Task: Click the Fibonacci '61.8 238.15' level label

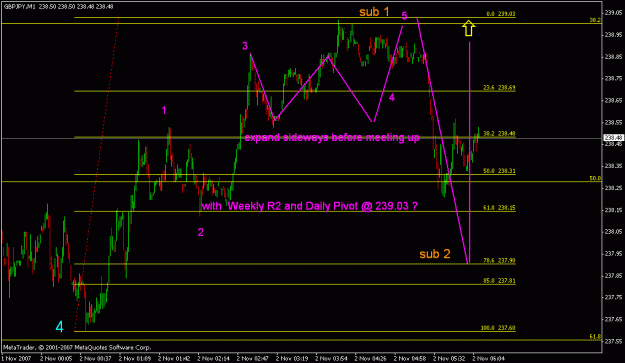Action: [x=499, y=208]
